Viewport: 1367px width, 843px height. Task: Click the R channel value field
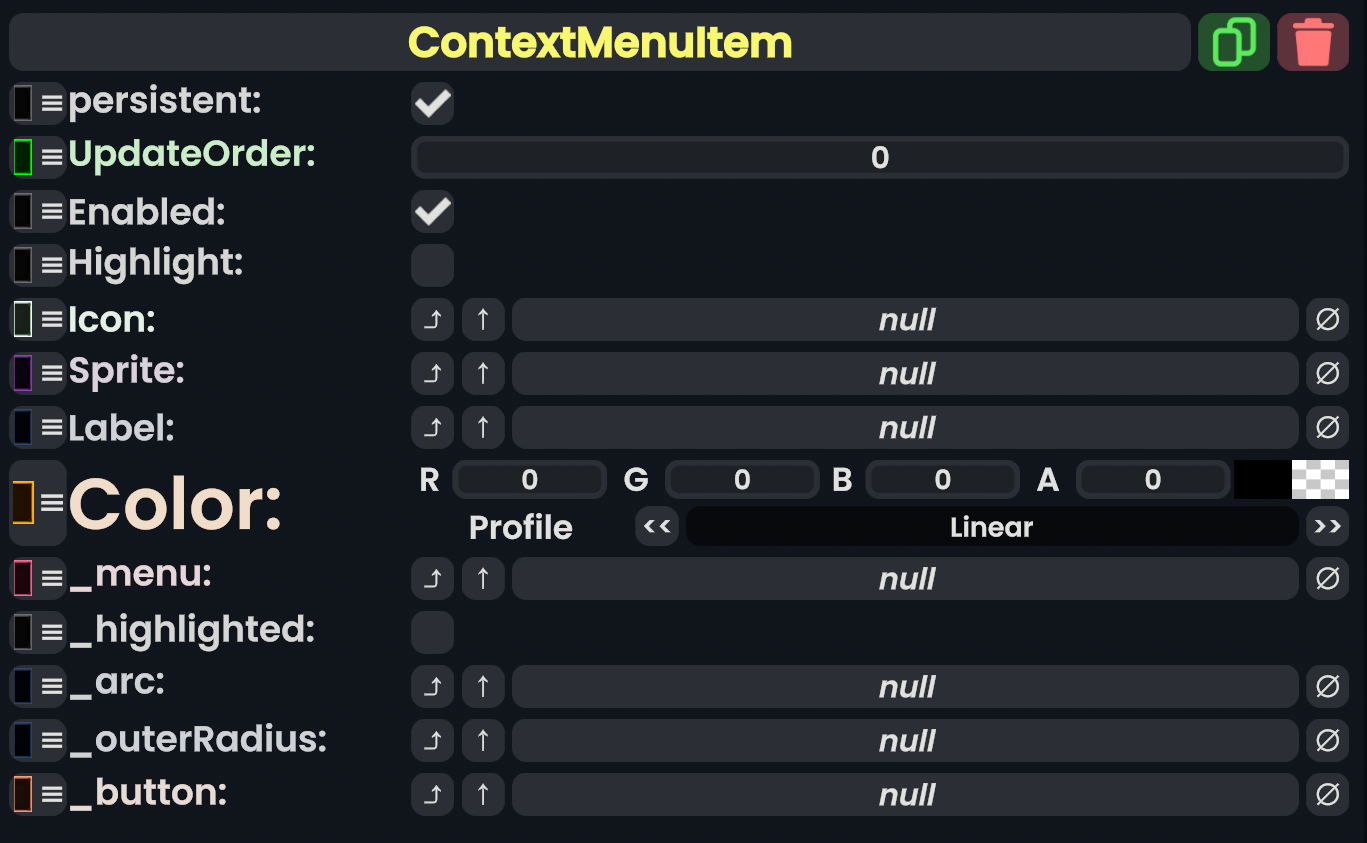tap(530, 480)
